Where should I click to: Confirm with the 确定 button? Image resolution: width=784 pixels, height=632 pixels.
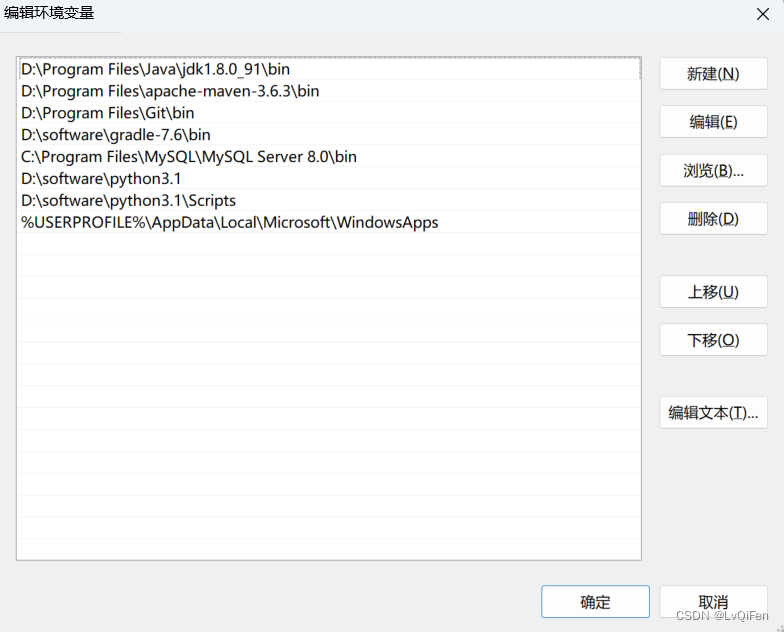point(596,602)
